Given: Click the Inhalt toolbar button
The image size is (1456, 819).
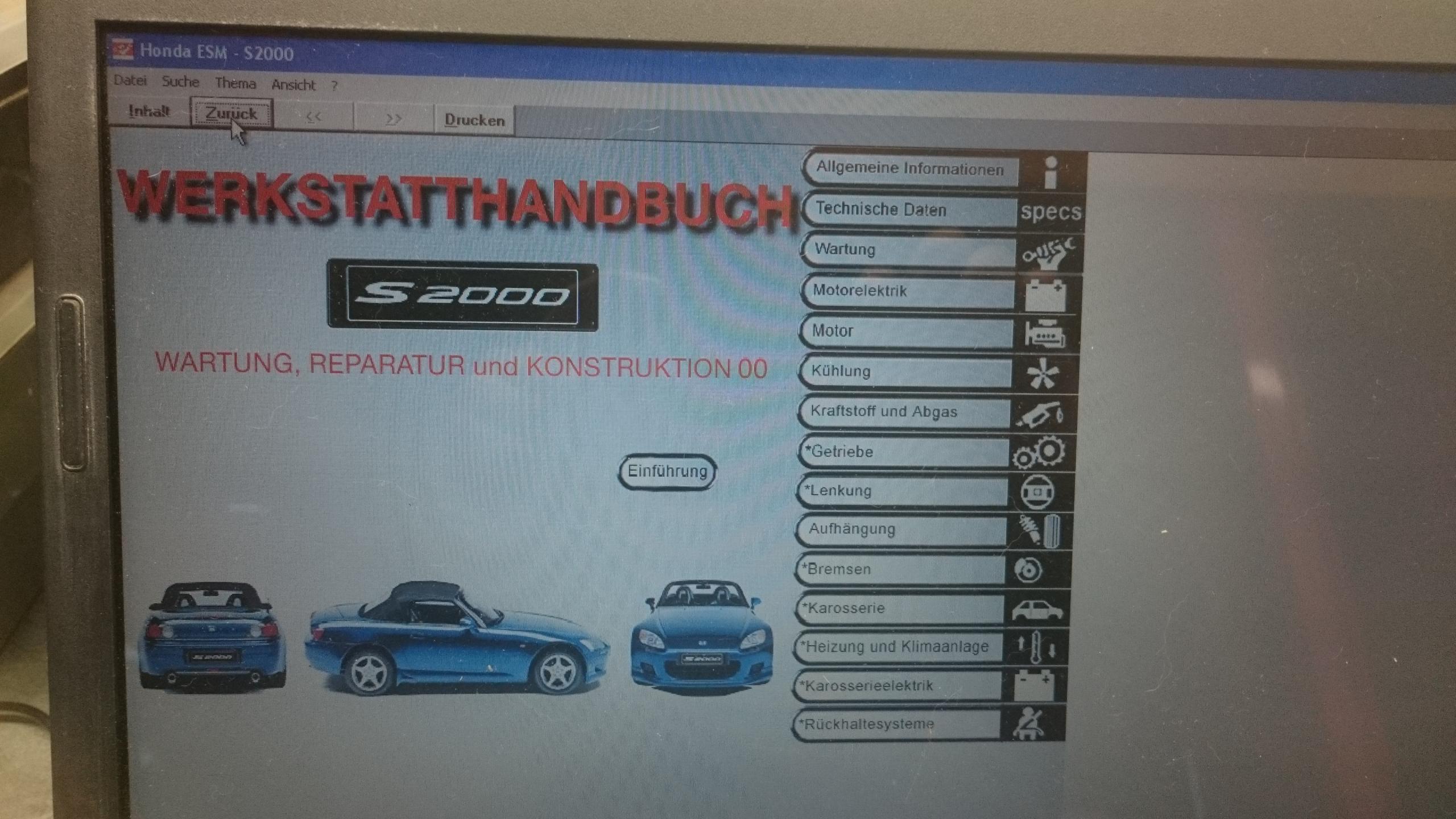Looking at the screenshot, I should tap(149, 111).
